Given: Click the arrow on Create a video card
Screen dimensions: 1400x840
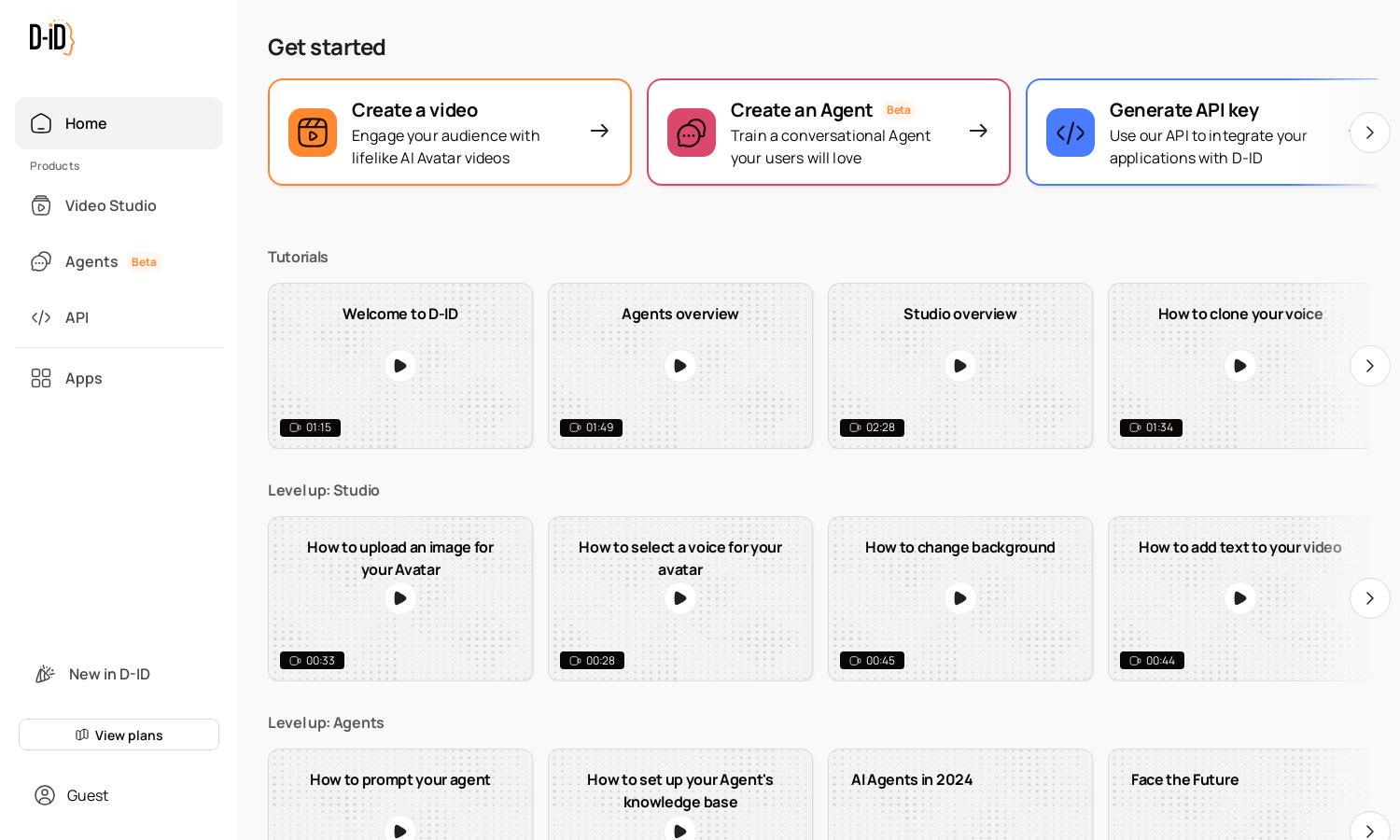Looking at the screenshot, I should click(599, 132).
